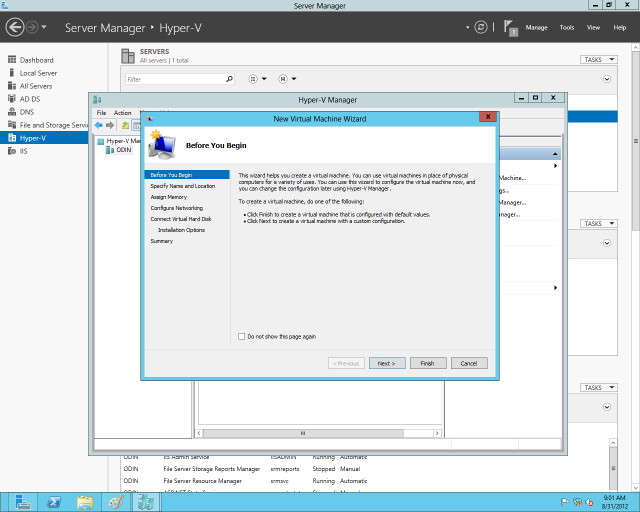Collapse the Hyper-V Manager Actions pane header
Image resolution: width=640 pixels, height=512 pixels.
click(x=555, y=154)
